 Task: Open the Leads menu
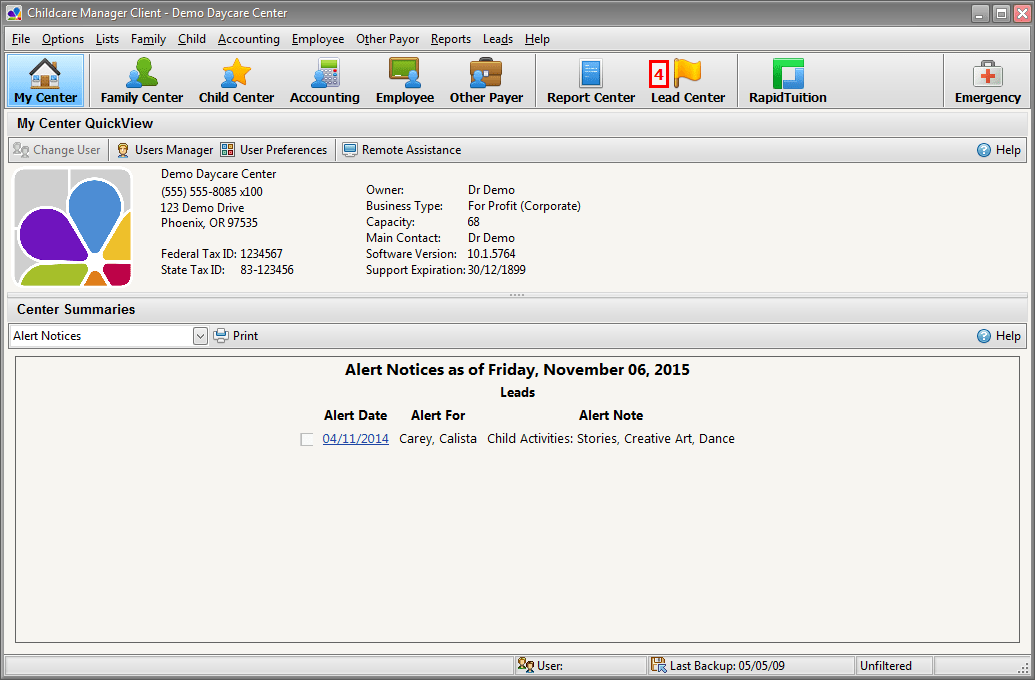click(498, 39)
